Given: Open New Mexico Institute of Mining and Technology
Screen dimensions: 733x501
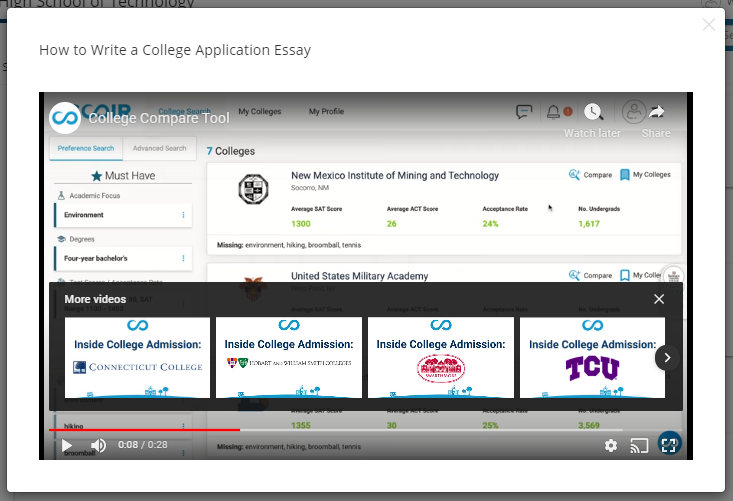Looking at the screenshot, I should click(395, 176).
